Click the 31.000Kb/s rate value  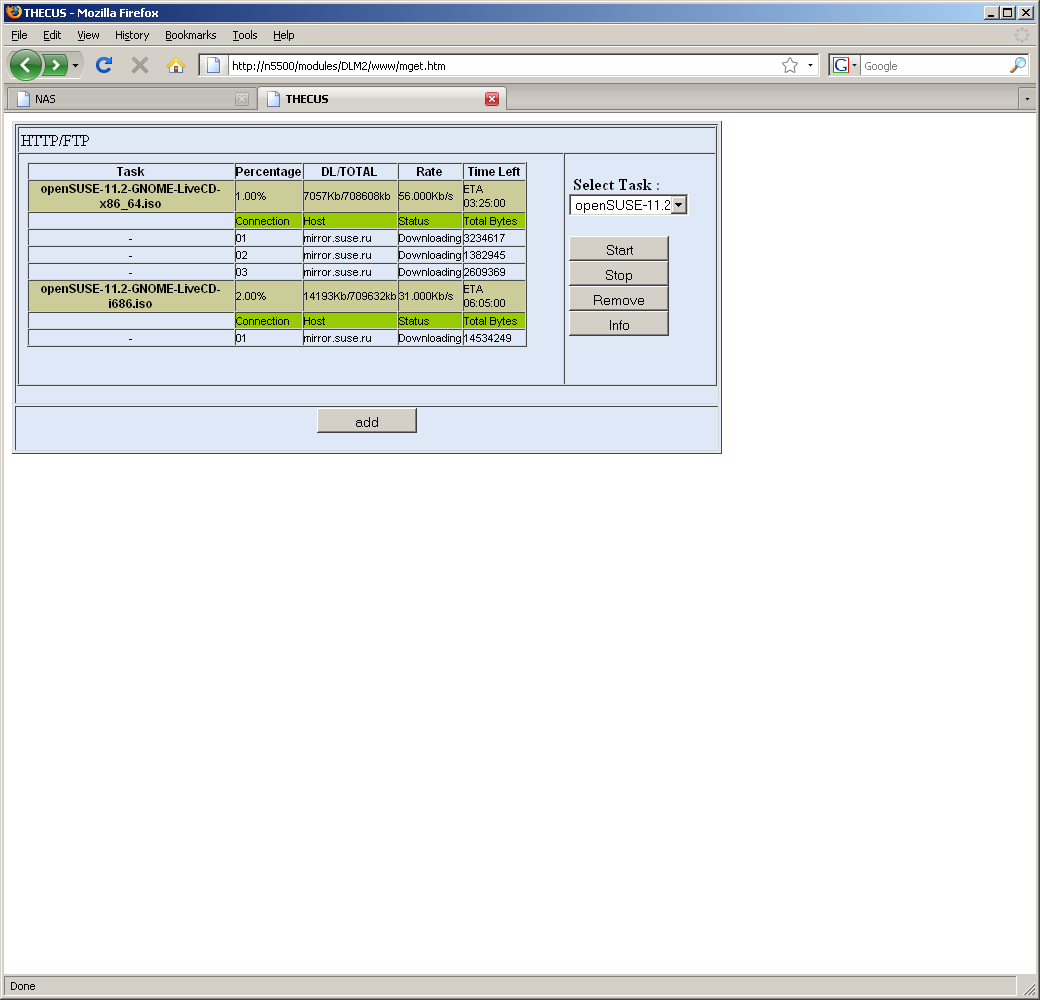[426, 296]
